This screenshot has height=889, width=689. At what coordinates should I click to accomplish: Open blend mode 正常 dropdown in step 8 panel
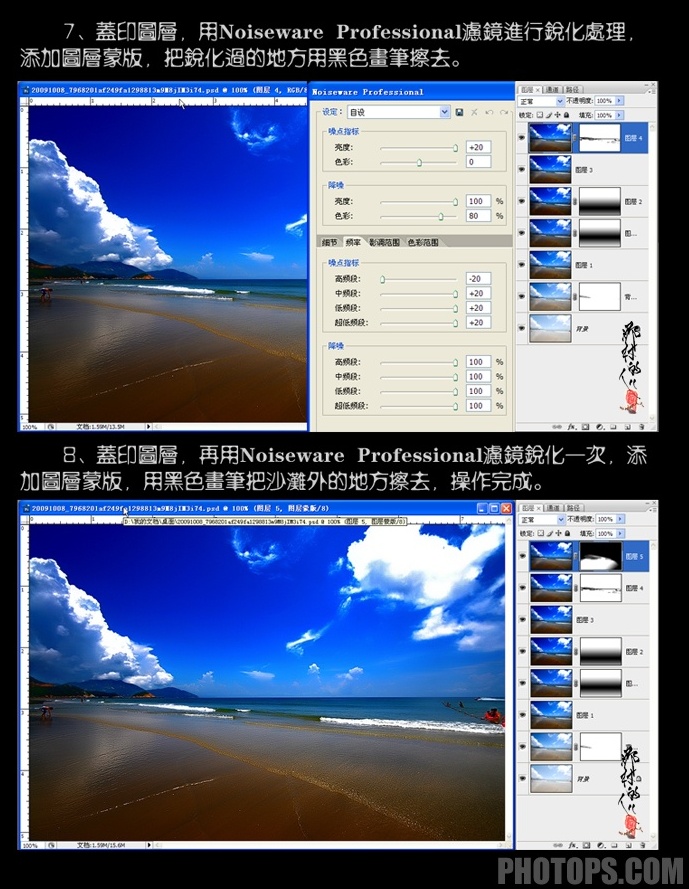point(561,519)
